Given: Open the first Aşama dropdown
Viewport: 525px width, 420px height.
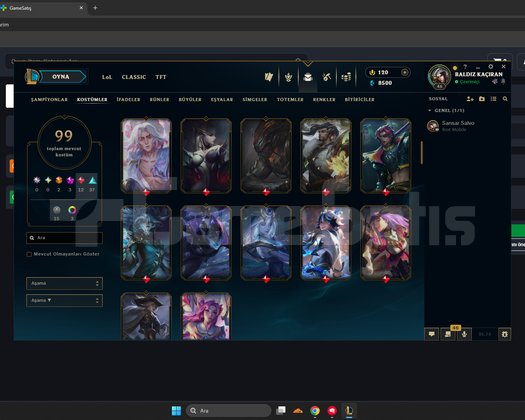Looking at the screenshot, I should click(64, 283).
